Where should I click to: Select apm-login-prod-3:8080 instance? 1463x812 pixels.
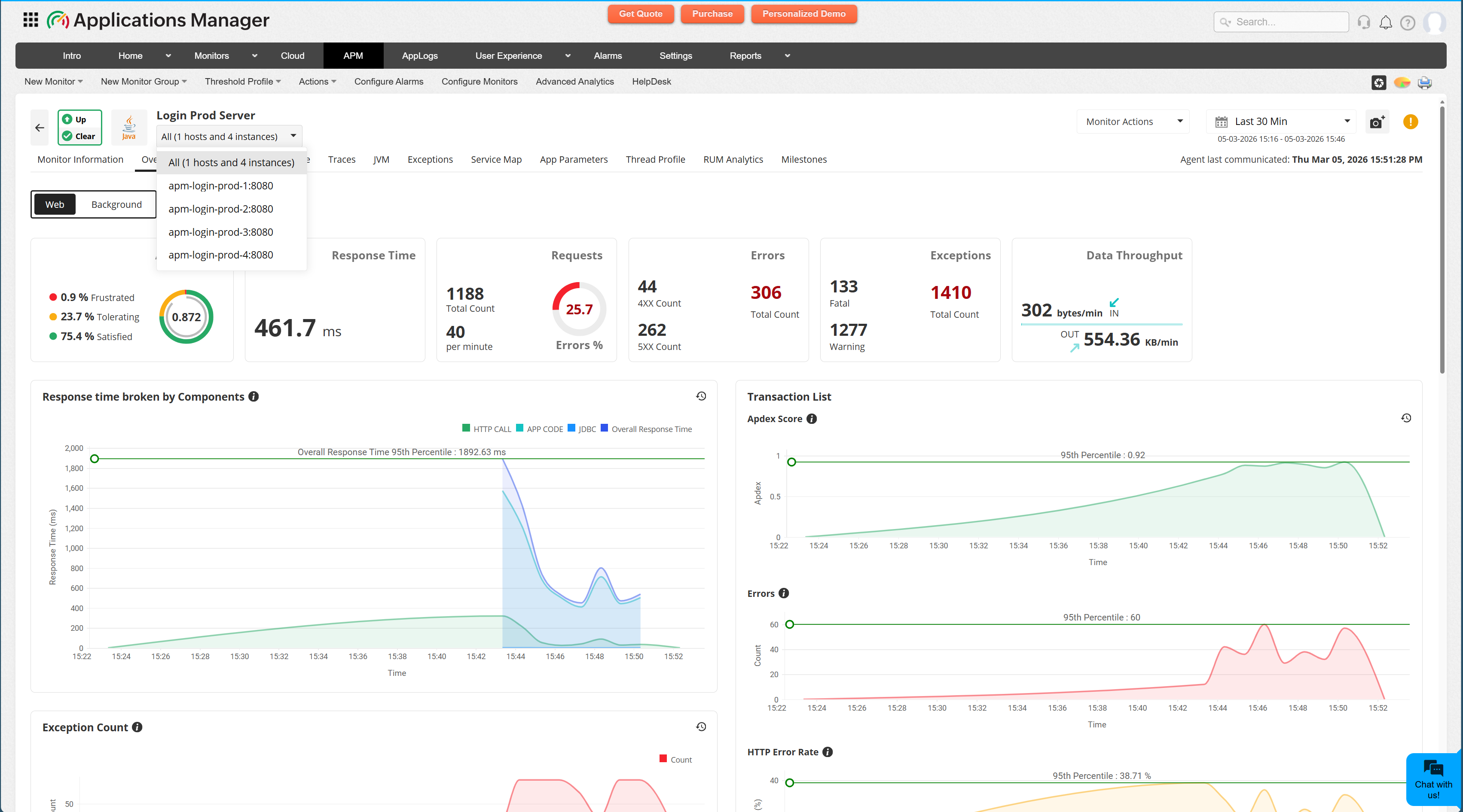pos(232,232)
